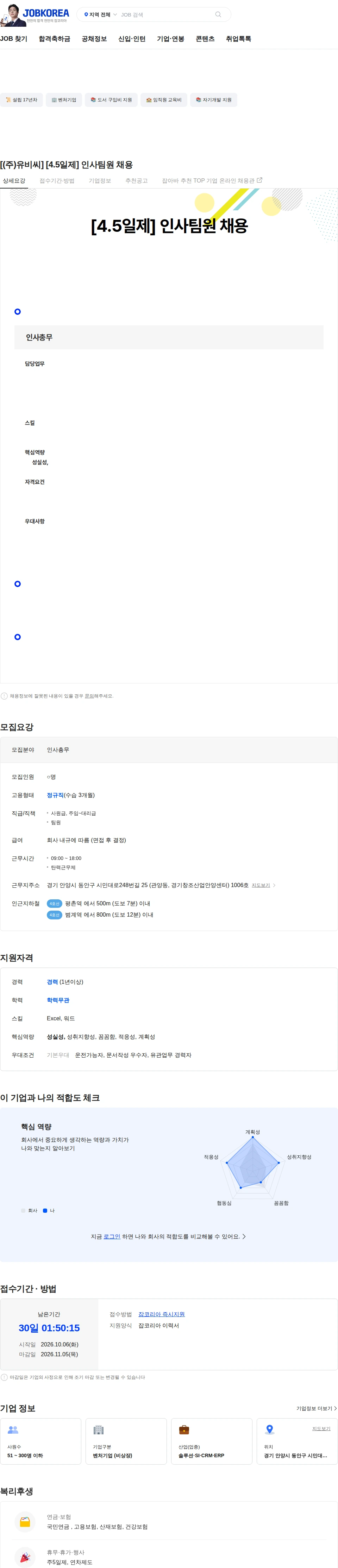
Task: Switch to the 추천공고 tab
Action: (x=136, y=181)
